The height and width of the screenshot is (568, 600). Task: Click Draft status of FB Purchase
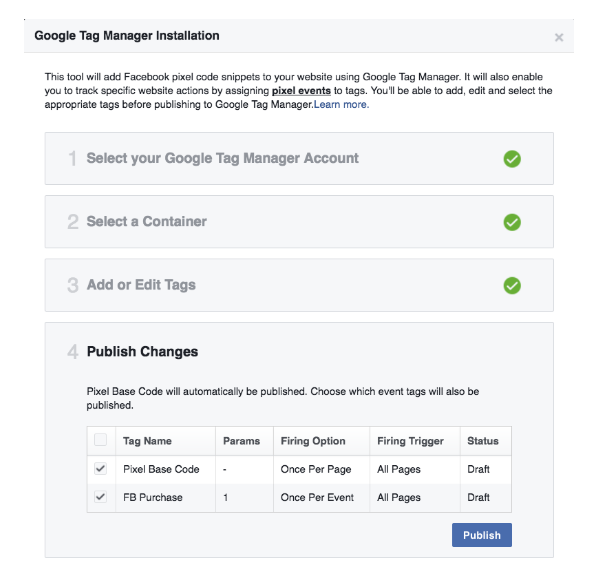point(478,497)
